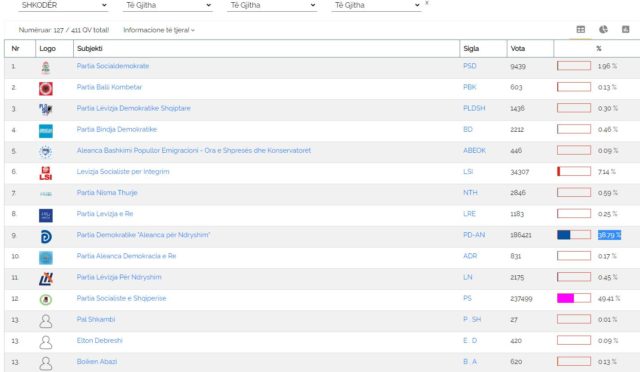The width and height of the screenshot is (640, 372).
Task: Open Partia Levizja e Re link
Action: [x=105, y=214]
